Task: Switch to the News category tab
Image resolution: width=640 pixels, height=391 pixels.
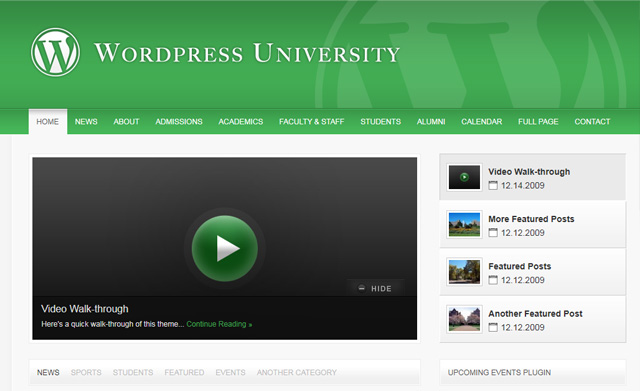Action: pyautogui.click(x=48, y=373)
